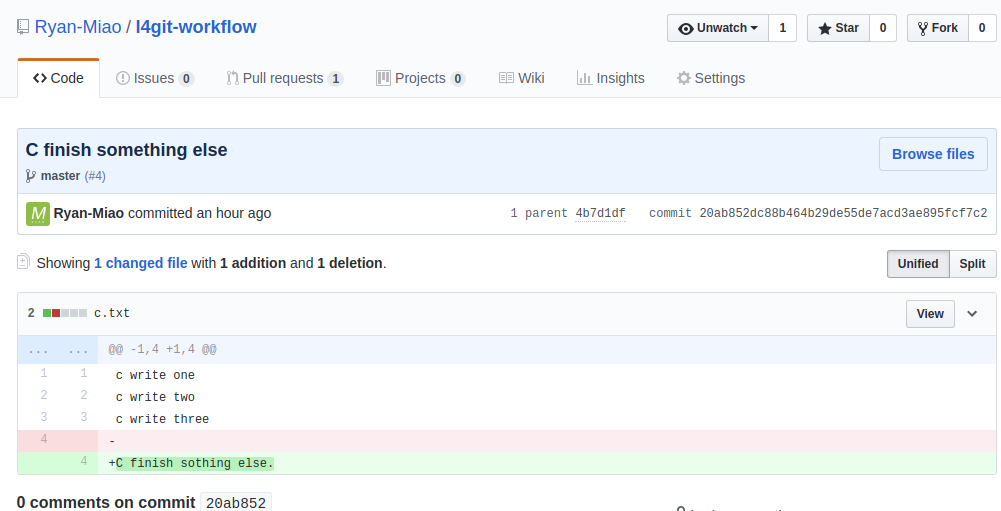
Task: Select Split diff view
Action: [x=972, y=264]
